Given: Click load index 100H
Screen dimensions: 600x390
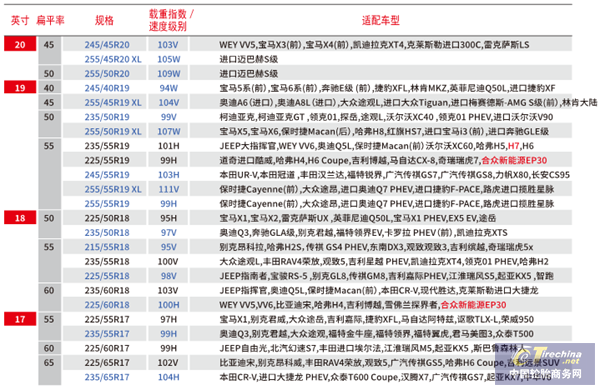Looking at the screenshot, I should 169,305.
